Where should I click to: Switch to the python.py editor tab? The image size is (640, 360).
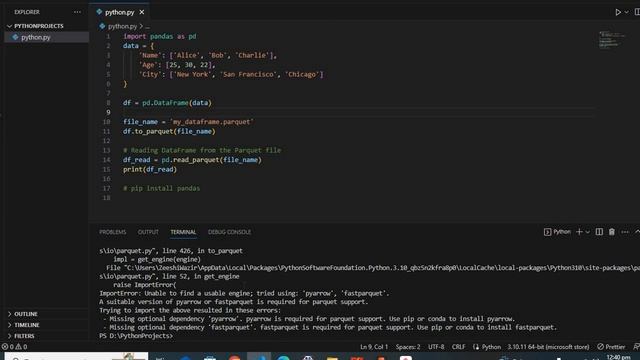[x=119, y=12]
